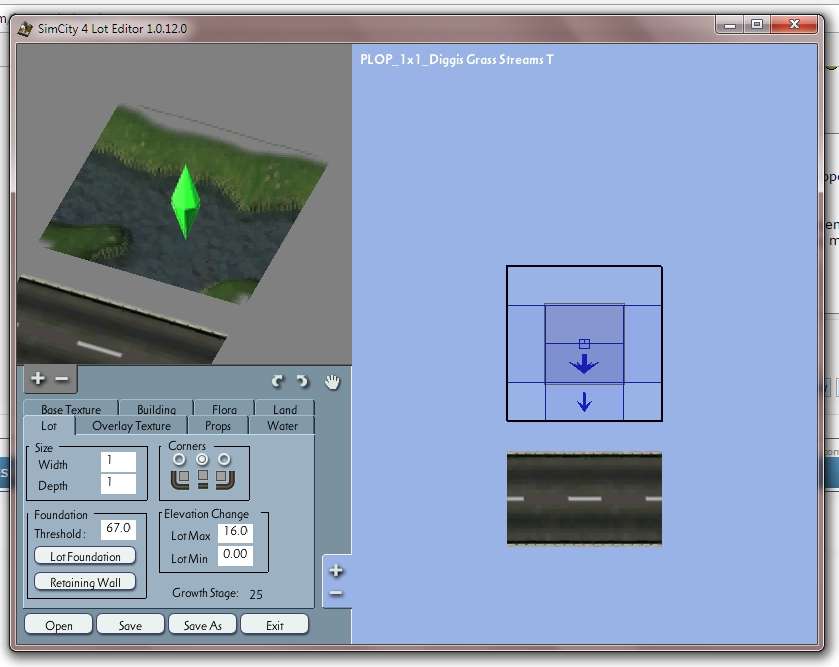Click the Retaining Wall button

click(x=85, y=582)
